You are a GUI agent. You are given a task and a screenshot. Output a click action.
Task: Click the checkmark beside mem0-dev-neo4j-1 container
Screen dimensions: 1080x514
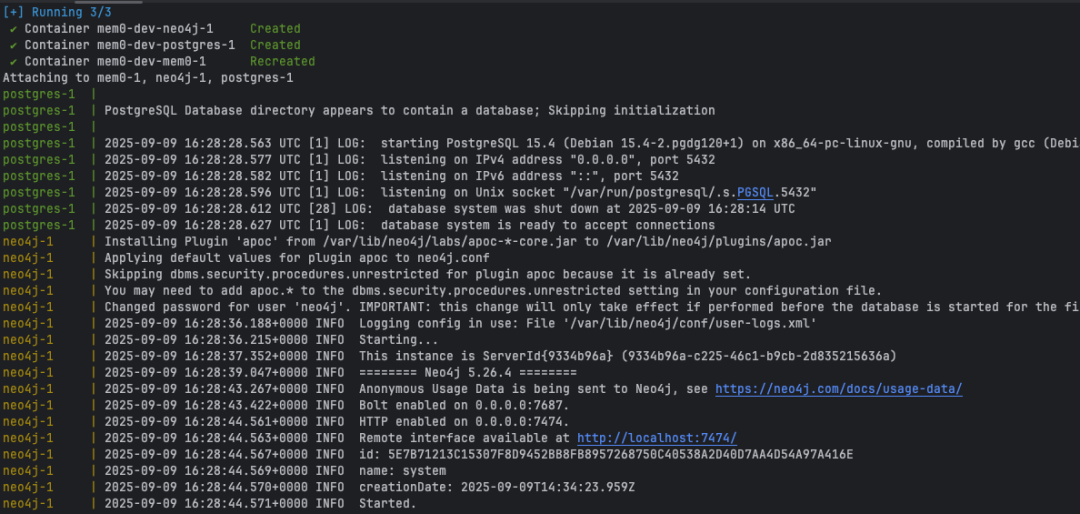coord(14,29)
